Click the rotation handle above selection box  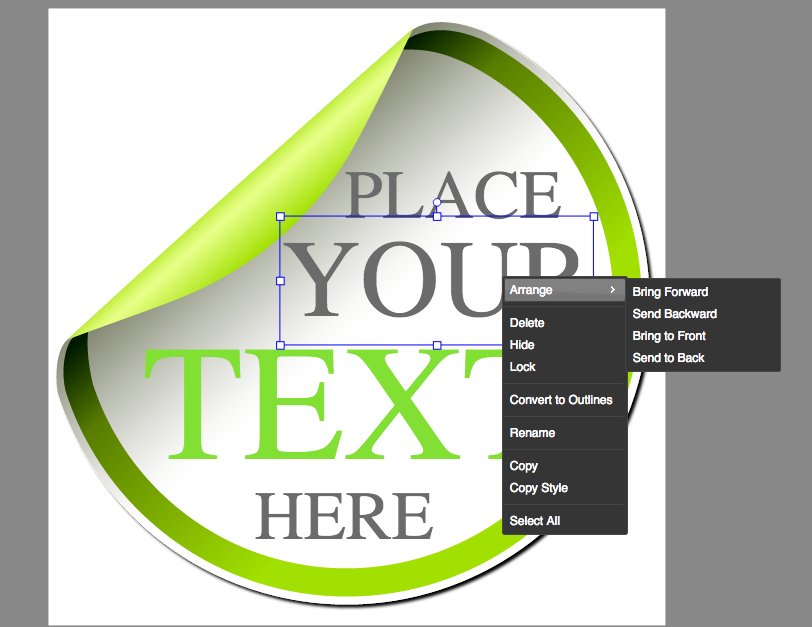(x=437, y=203)
